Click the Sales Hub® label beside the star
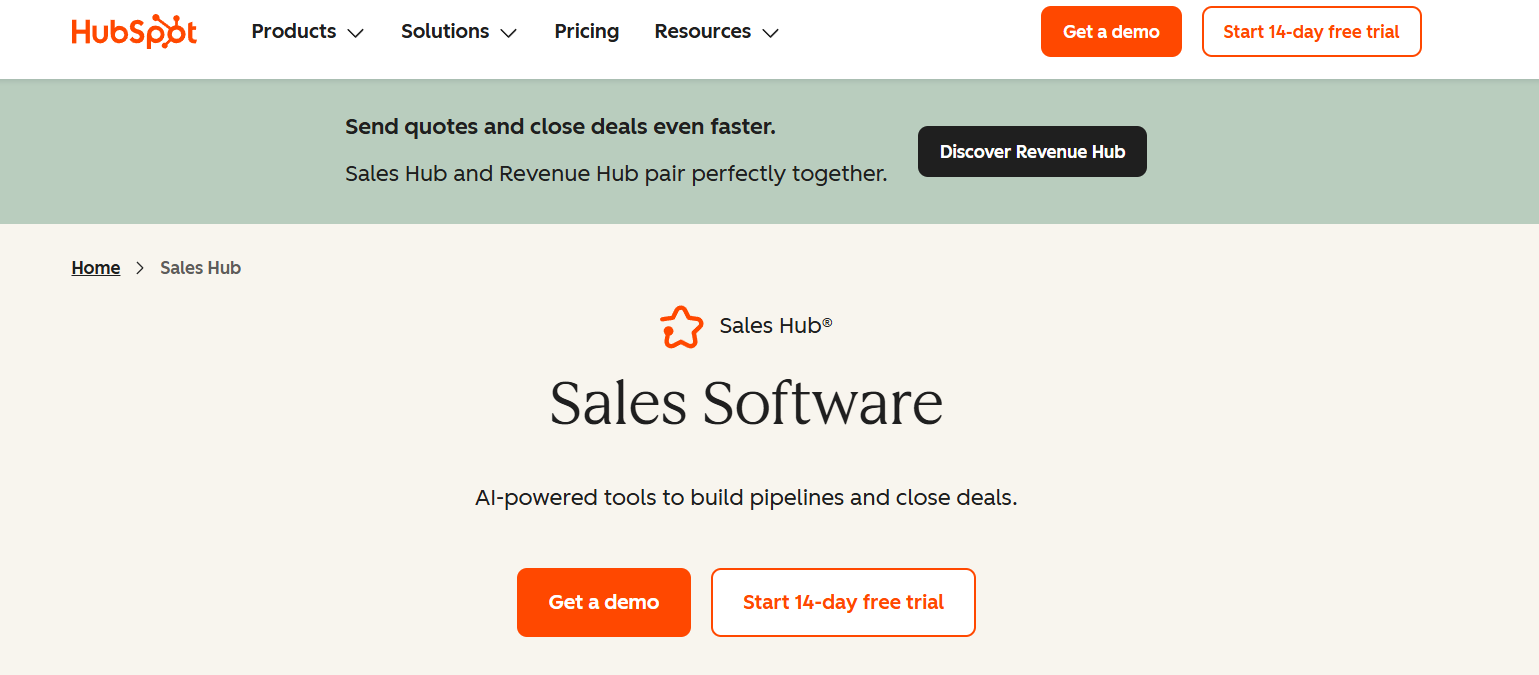Image resolution: width=1539 pixels, height=675 pixels. pyautogui.click(x=776, y=326)
